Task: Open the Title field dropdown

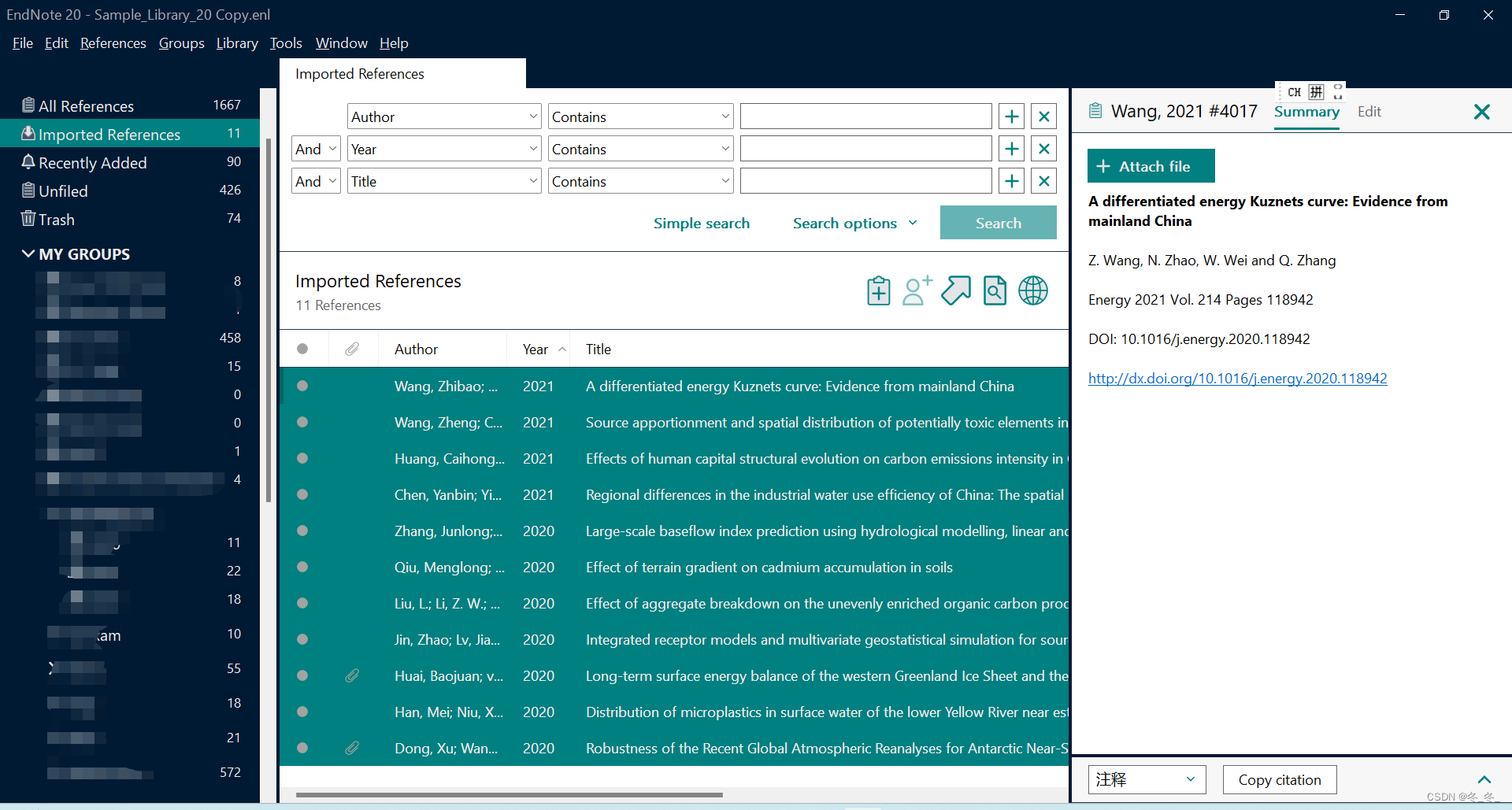Action: pyautogui.click(x=444, y=181)
